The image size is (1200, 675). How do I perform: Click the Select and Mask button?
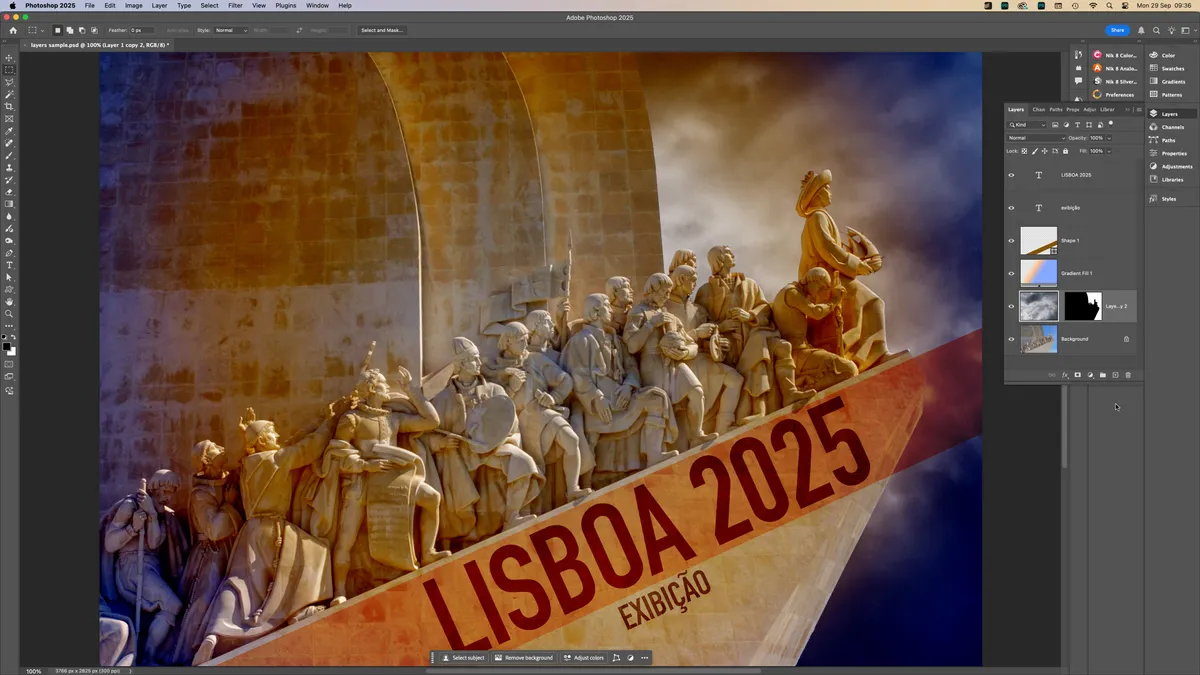click(382, 30)
